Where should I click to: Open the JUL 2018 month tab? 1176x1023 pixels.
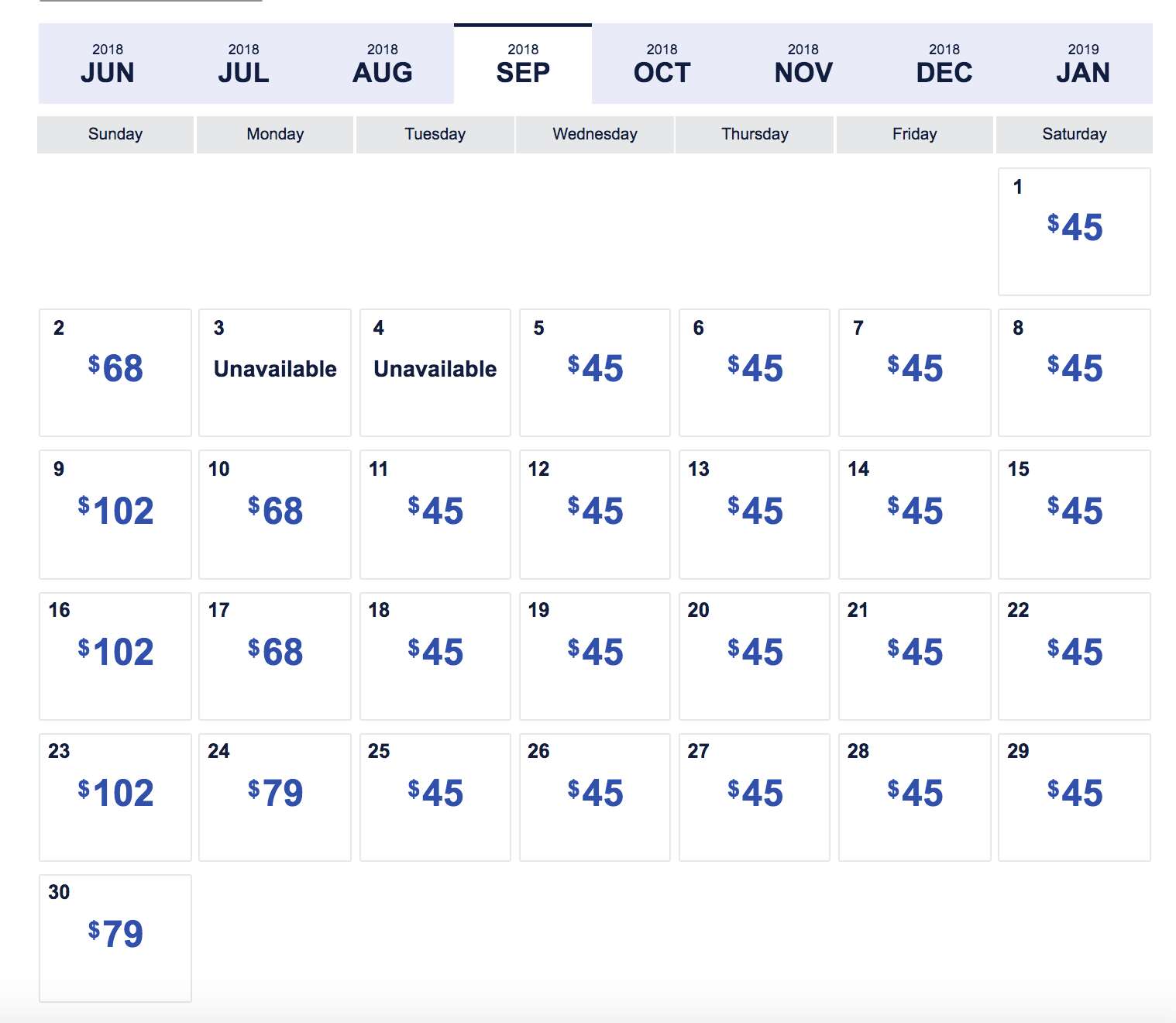244,64
